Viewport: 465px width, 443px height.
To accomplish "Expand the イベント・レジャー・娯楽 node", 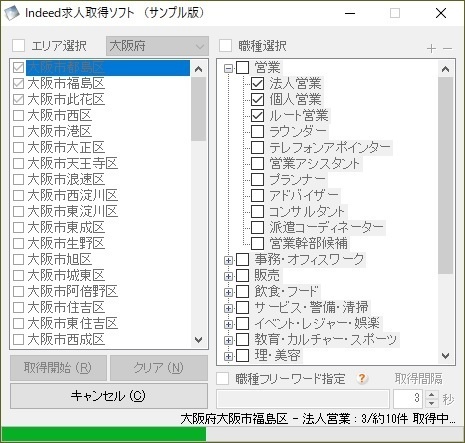I will [x=228, y=324].
